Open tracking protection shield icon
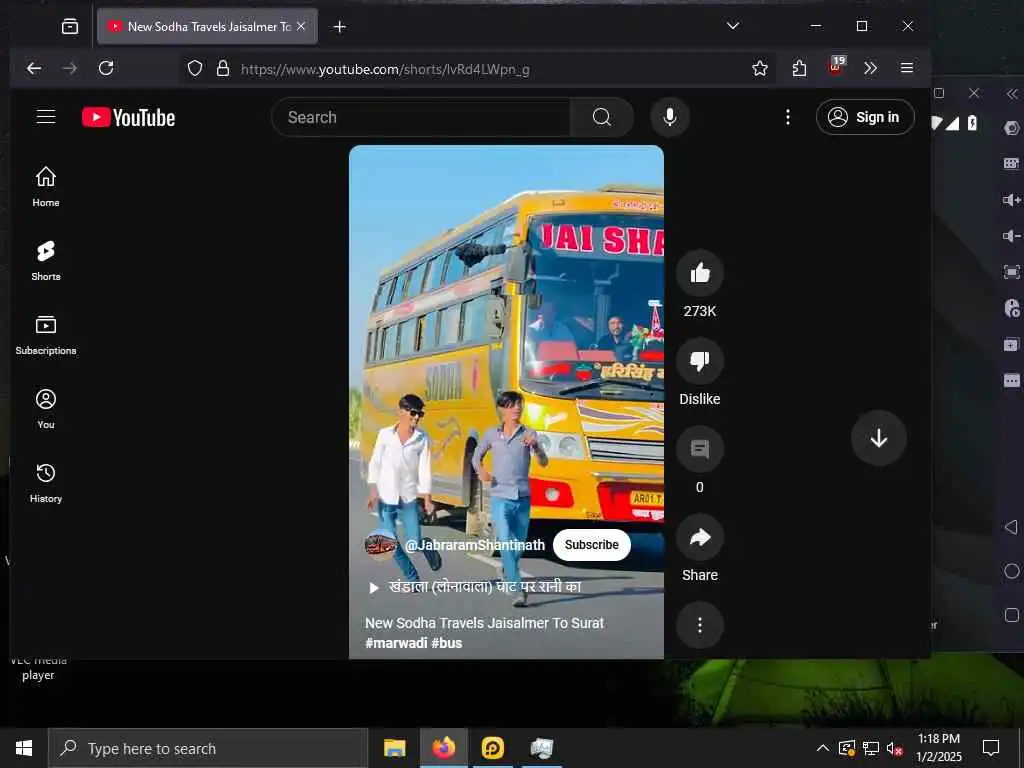1024x768 pixels. [x=195, y=69]
